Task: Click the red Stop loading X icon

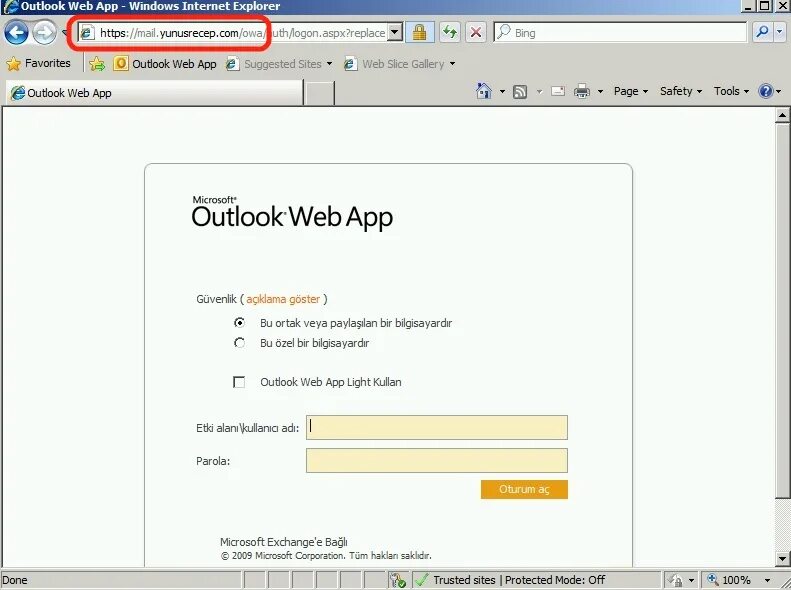Action: [475, 33]
